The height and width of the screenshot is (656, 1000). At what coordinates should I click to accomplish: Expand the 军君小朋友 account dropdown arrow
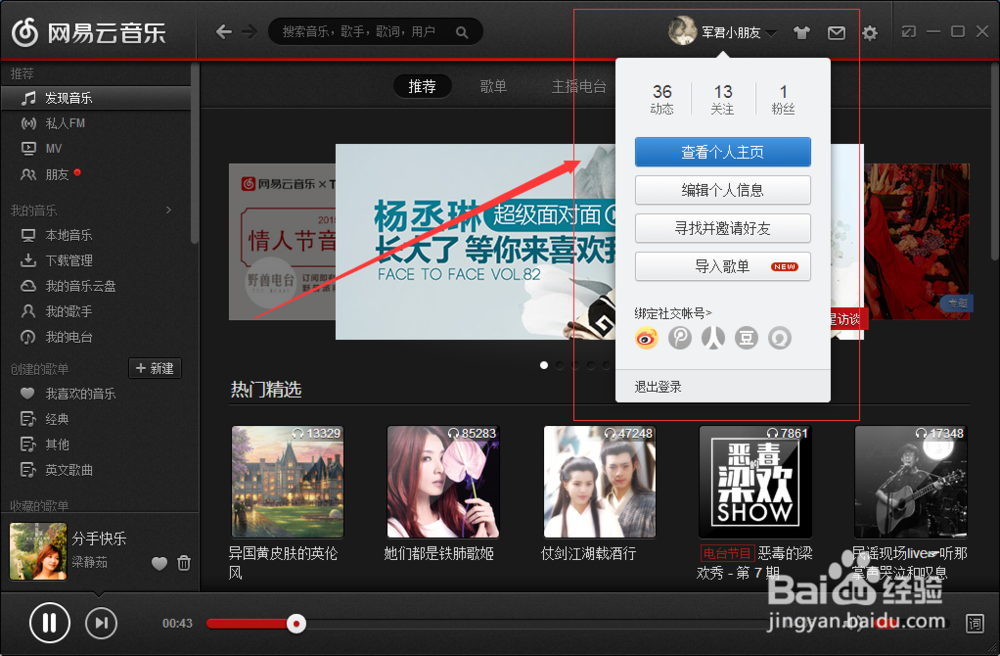click(771, 33)
